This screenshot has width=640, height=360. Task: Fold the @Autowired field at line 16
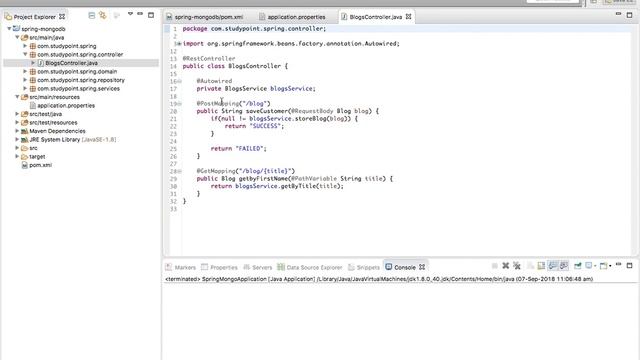(x=179, y=81)
